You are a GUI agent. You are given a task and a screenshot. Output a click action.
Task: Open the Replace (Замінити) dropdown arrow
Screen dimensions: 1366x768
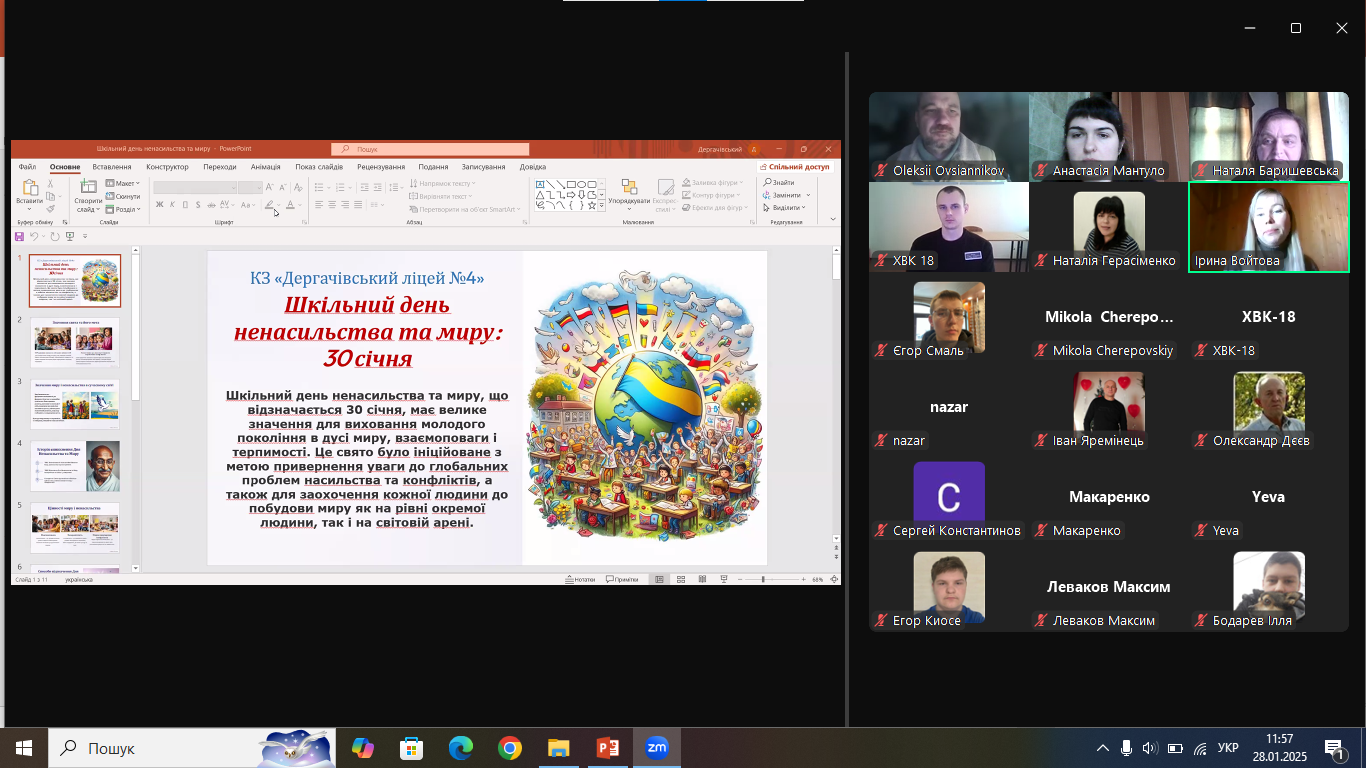pos(808,195)
